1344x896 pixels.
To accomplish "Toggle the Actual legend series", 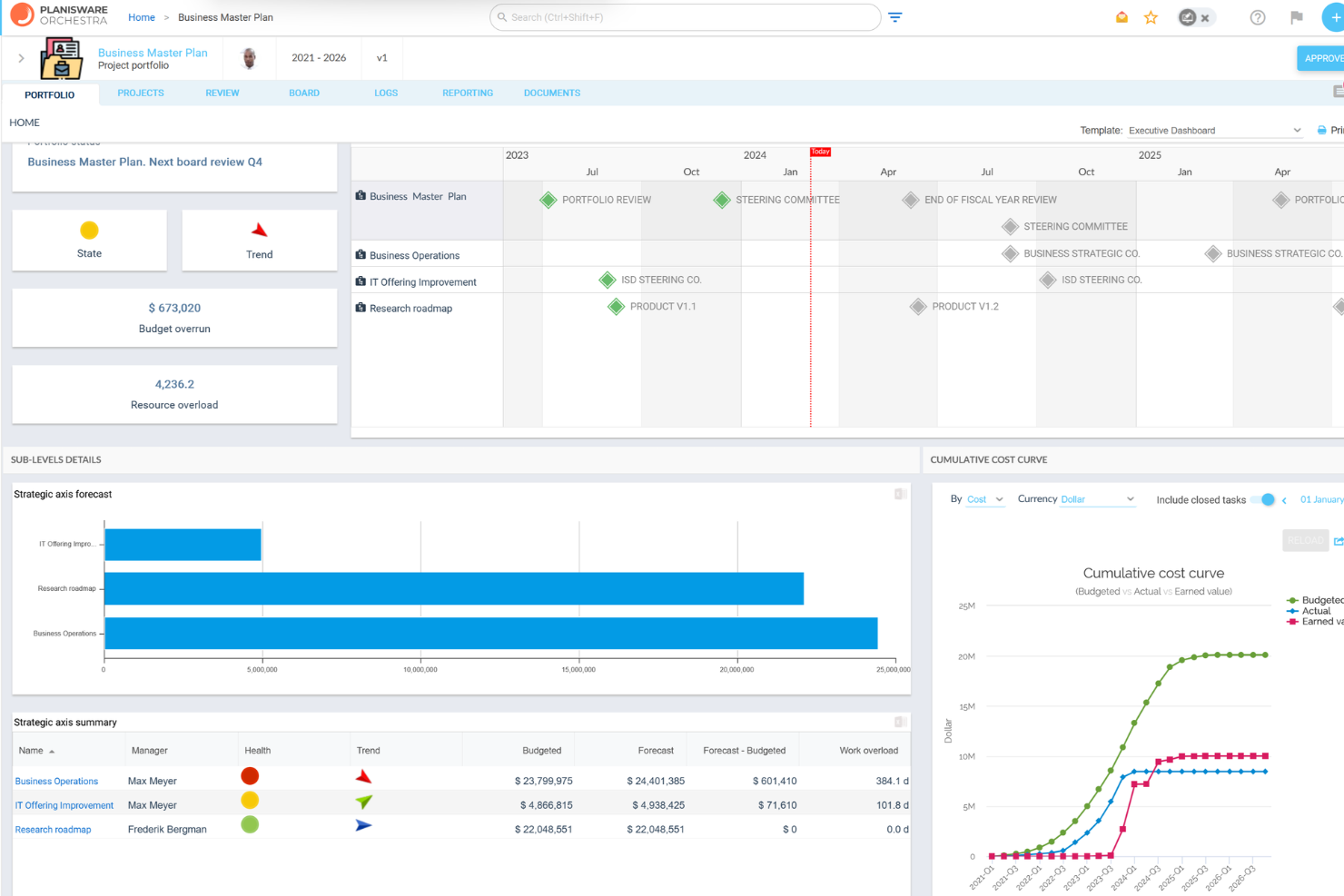I will (x=1309, y=611).
